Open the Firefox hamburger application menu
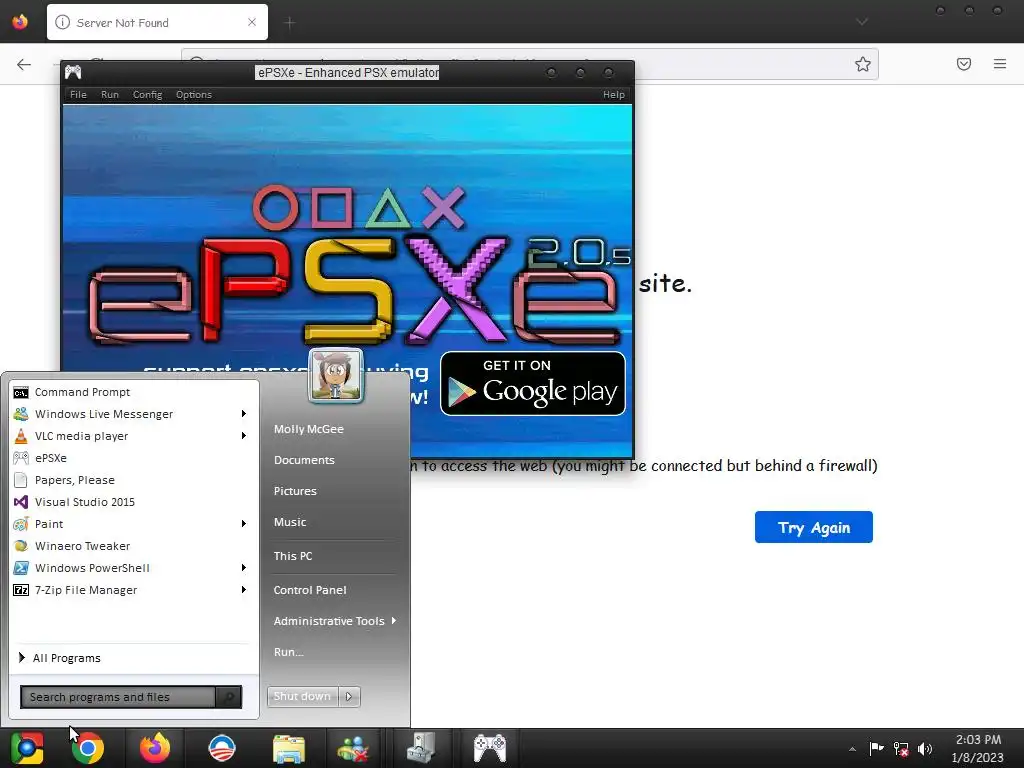The width and height of the screenshot is (1024, 768). [x=1000, y=64]
